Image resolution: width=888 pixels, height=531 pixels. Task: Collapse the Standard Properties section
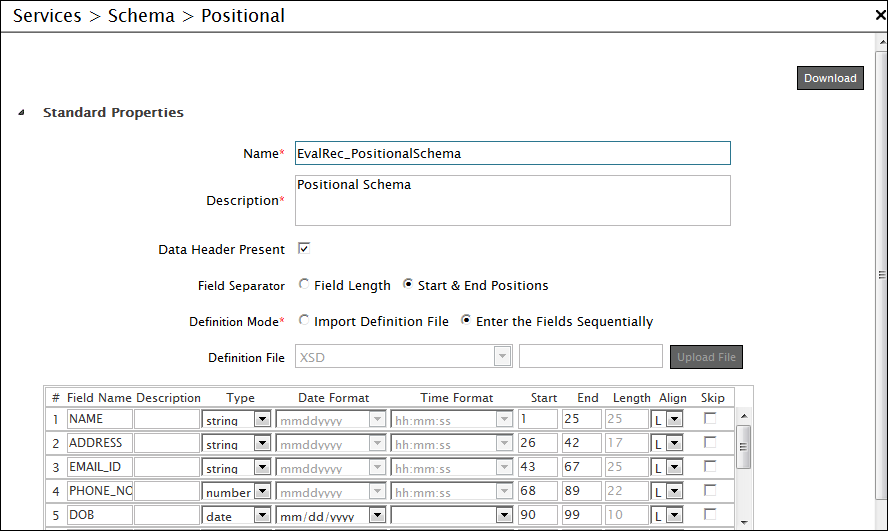coord(22,113)
